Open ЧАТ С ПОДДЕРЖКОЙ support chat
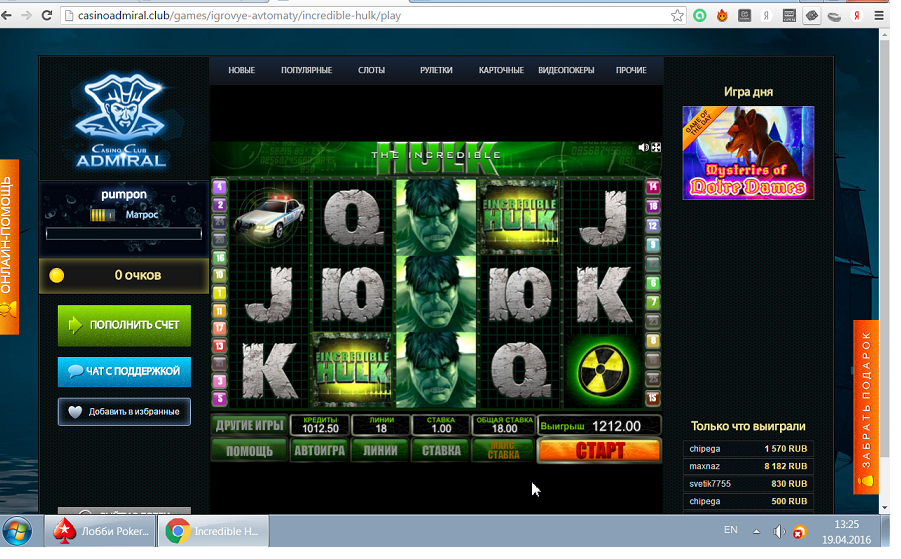Viewport: 901px width, 559px height. [124, 371]
